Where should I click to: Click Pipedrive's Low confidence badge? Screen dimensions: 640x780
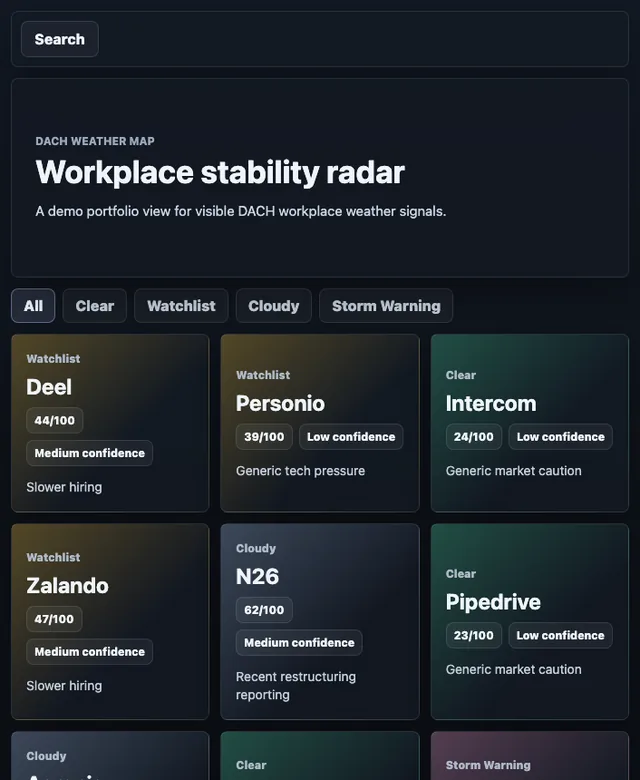click(x=560, y=635)
